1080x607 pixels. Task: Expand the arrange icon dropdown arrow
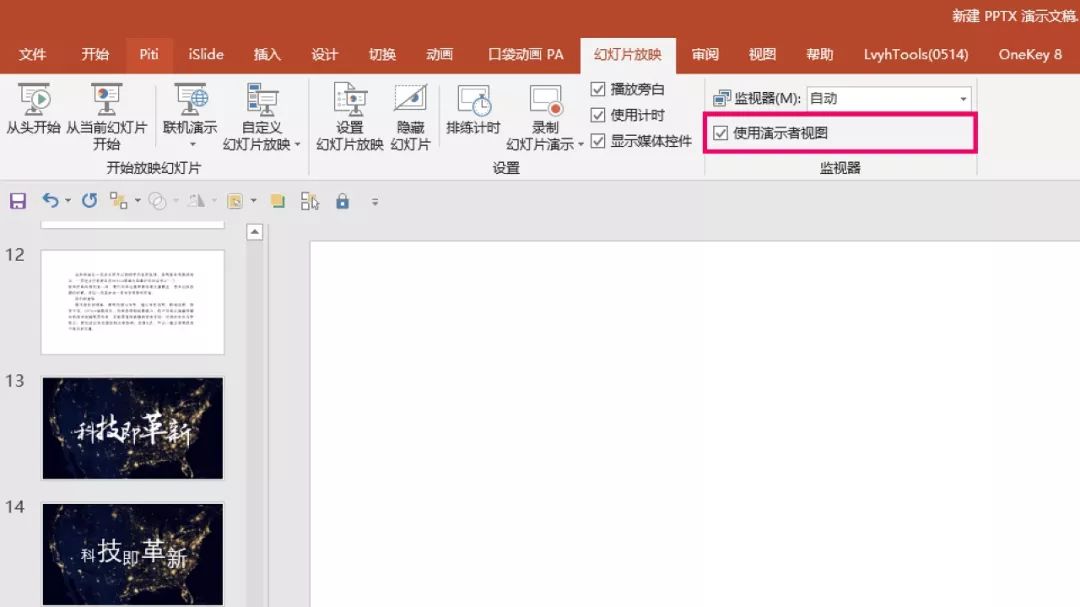pyautogui.click(x=137, y=201)
